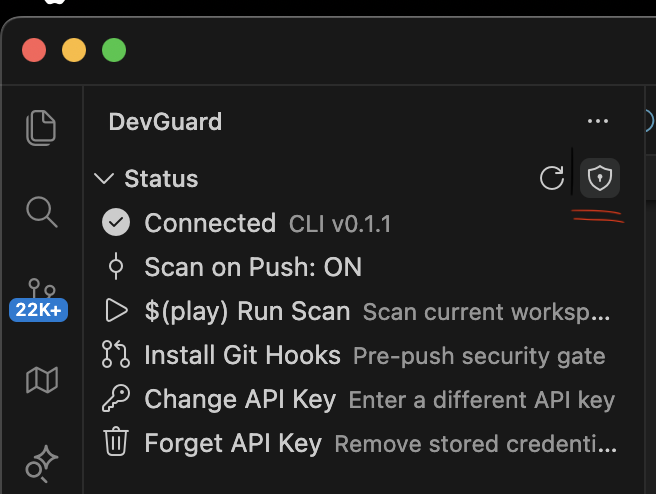
Task: Click the key icon beside Change API Key
Action: pyautogui.click(x=117, y=399)
